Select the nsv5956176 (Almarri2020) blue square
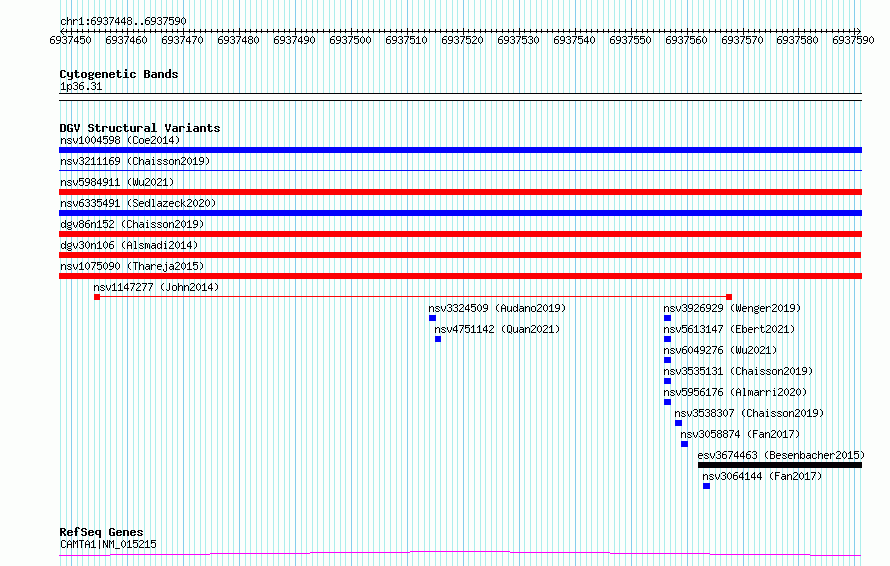 click(668, 402)
